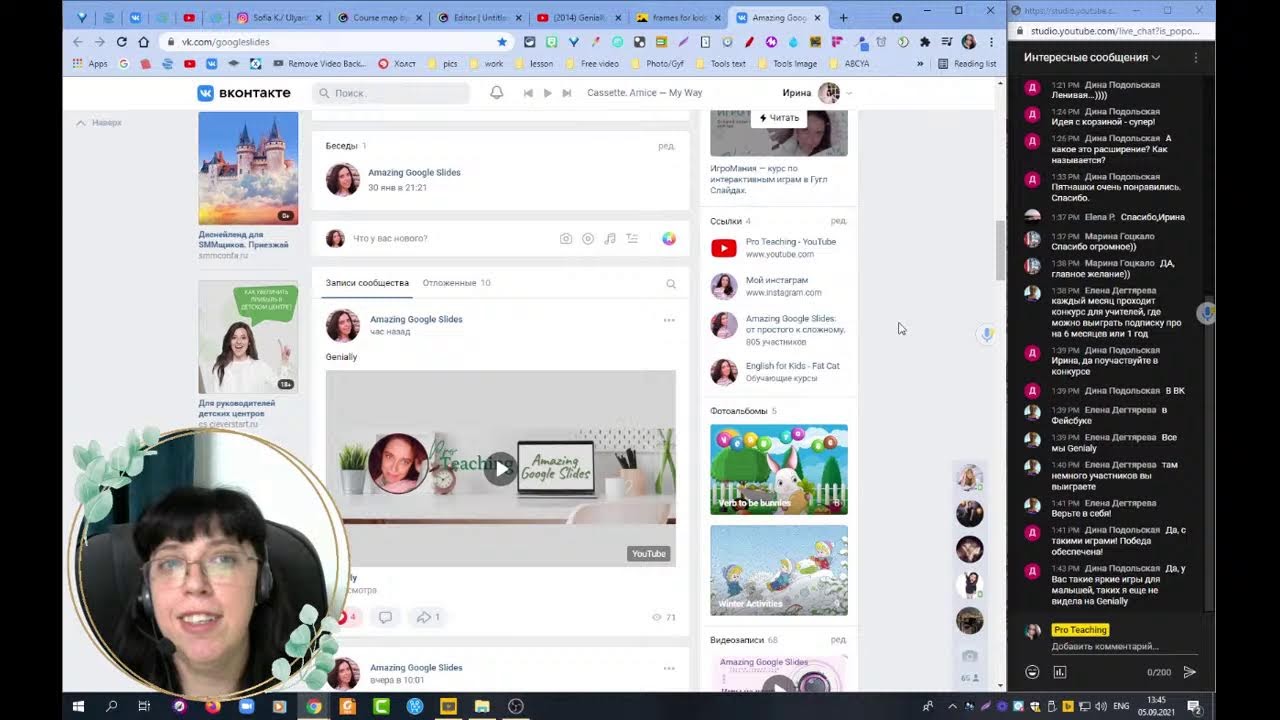Image resolution: width=1280 pixels, height=720 pixels.
Task: Expand the 'Интересные сообщения' chat filter
Action: [x=1092, y=58]
